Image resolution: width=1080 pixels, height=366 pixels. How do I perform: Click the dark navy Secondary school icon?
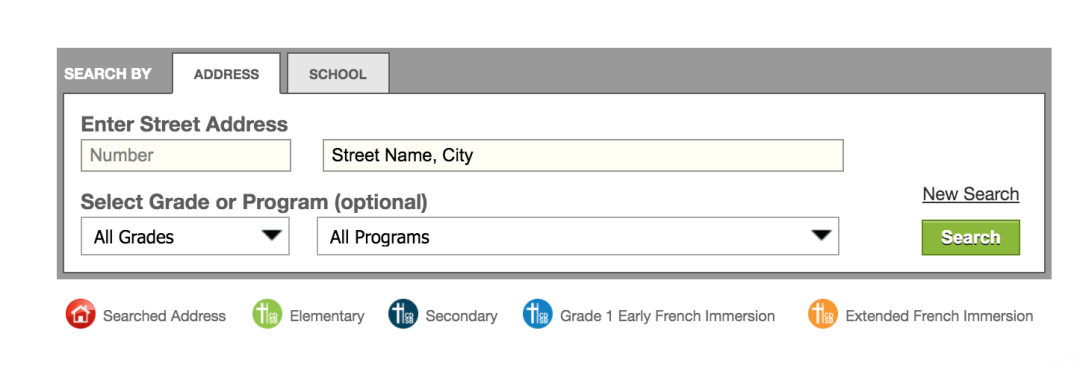(x=403, y=315)
